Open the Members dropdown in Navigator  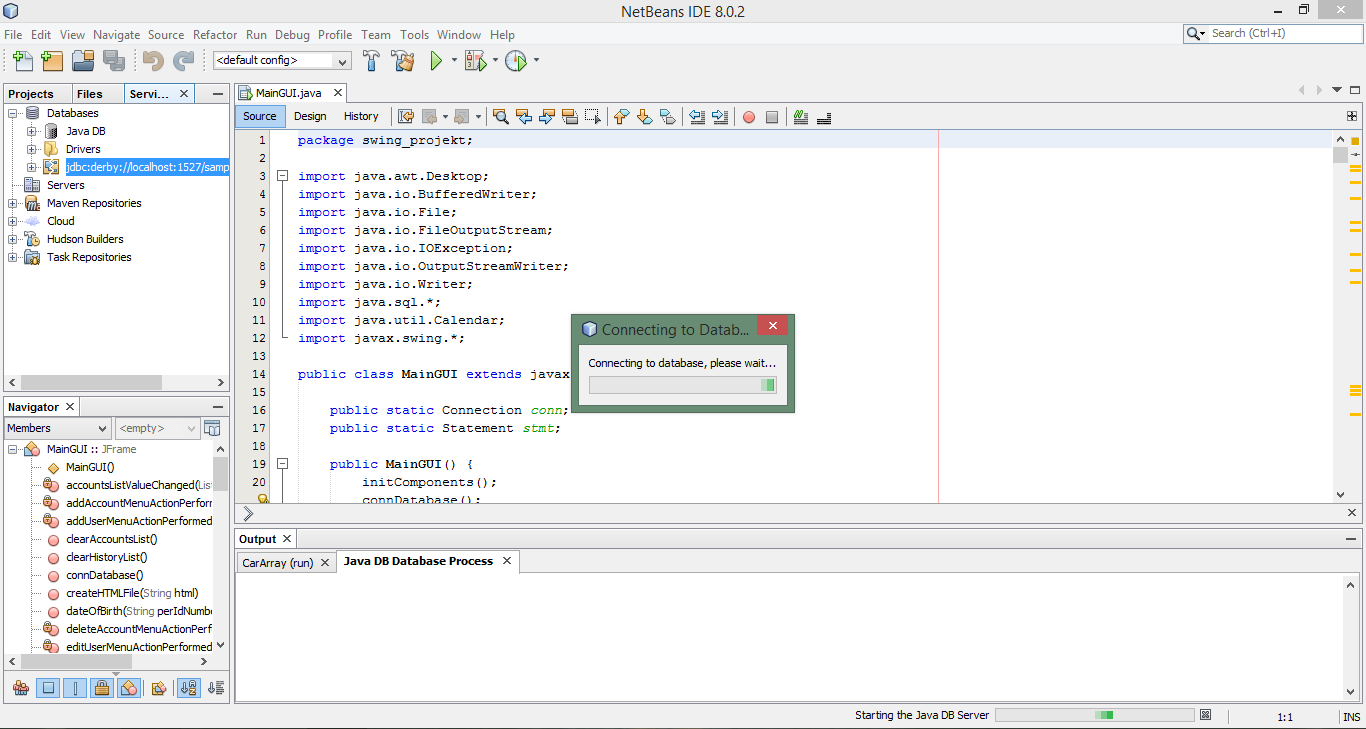[58, 428]
